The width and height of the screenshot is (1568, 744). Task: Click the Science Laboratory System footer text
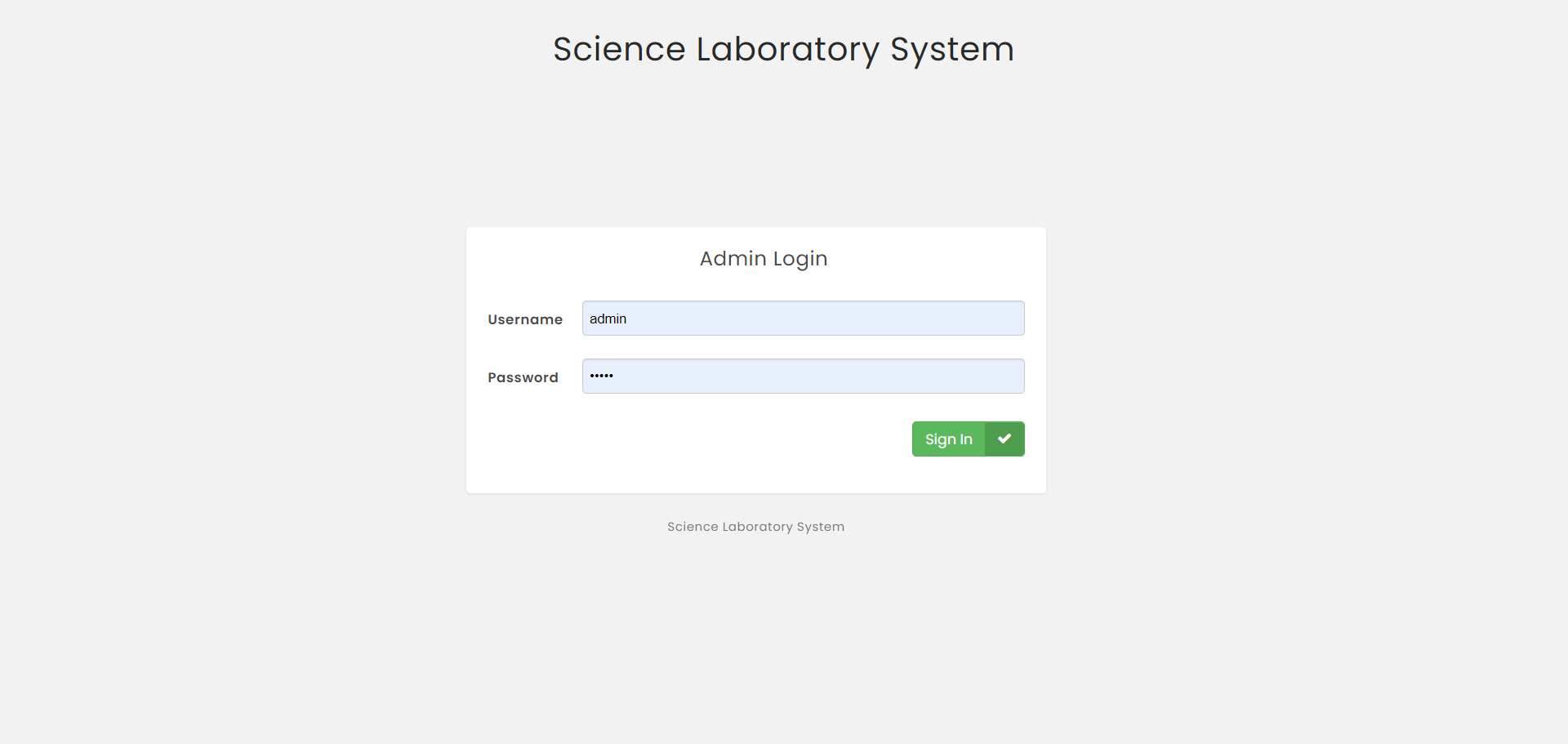755,526
